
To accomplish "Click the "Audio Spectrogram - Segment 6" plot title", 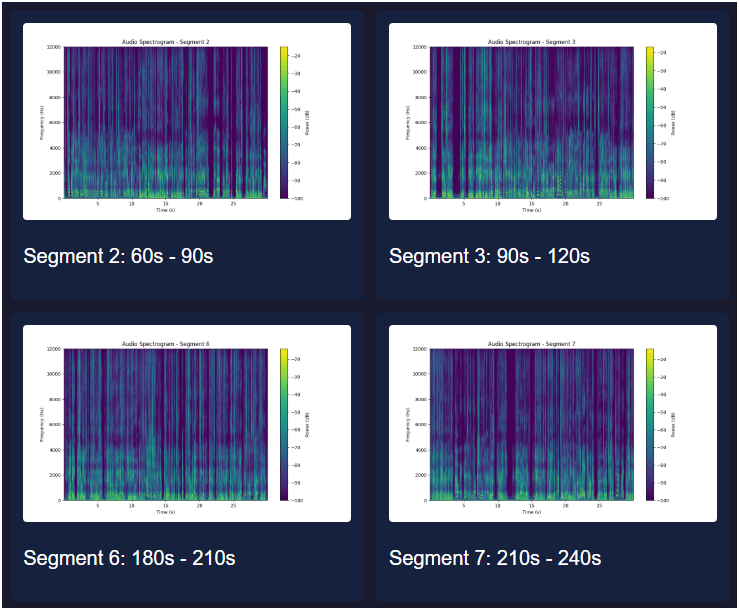I will 166,344.
